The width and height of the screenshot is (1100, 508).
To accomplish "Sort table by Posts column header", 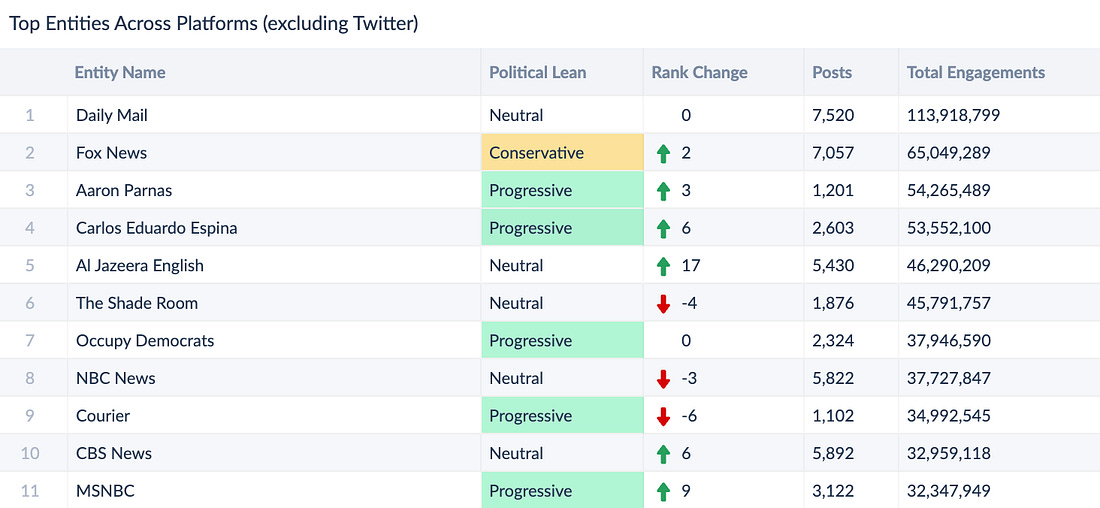I will point(832,72).
